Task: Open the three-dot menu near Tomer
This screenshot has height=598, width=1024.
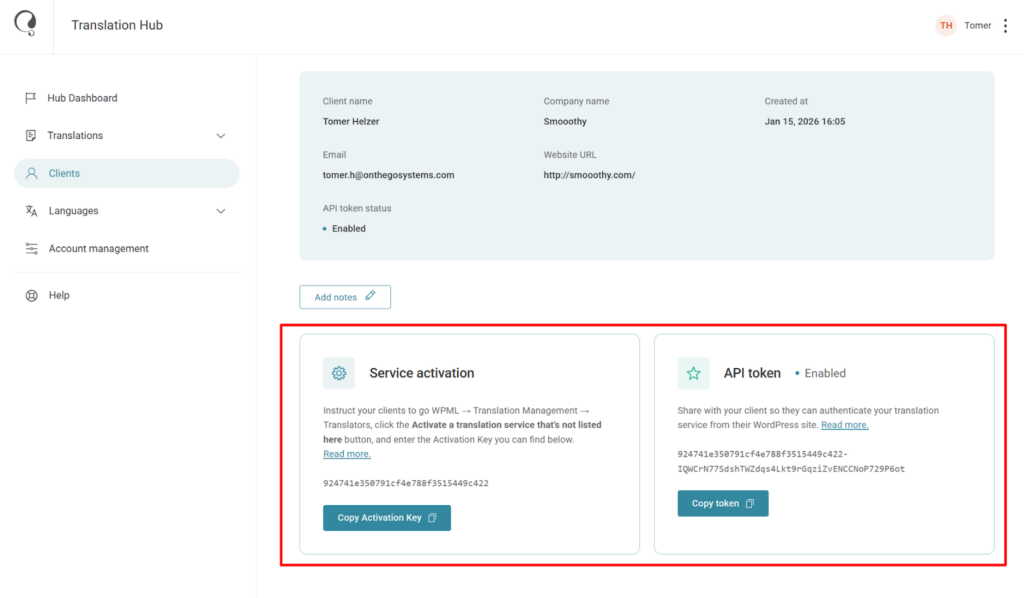Action: coord(1005,25)
